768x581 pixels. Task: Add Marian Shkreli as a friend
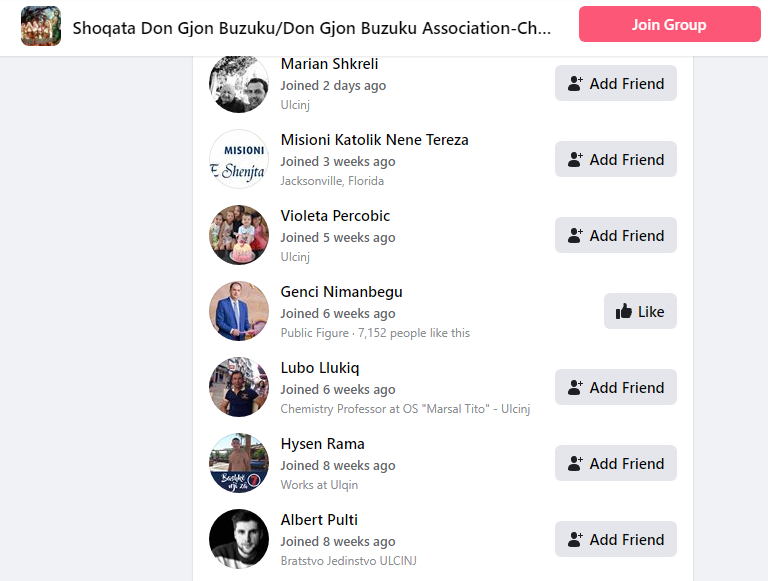[616, 83]
